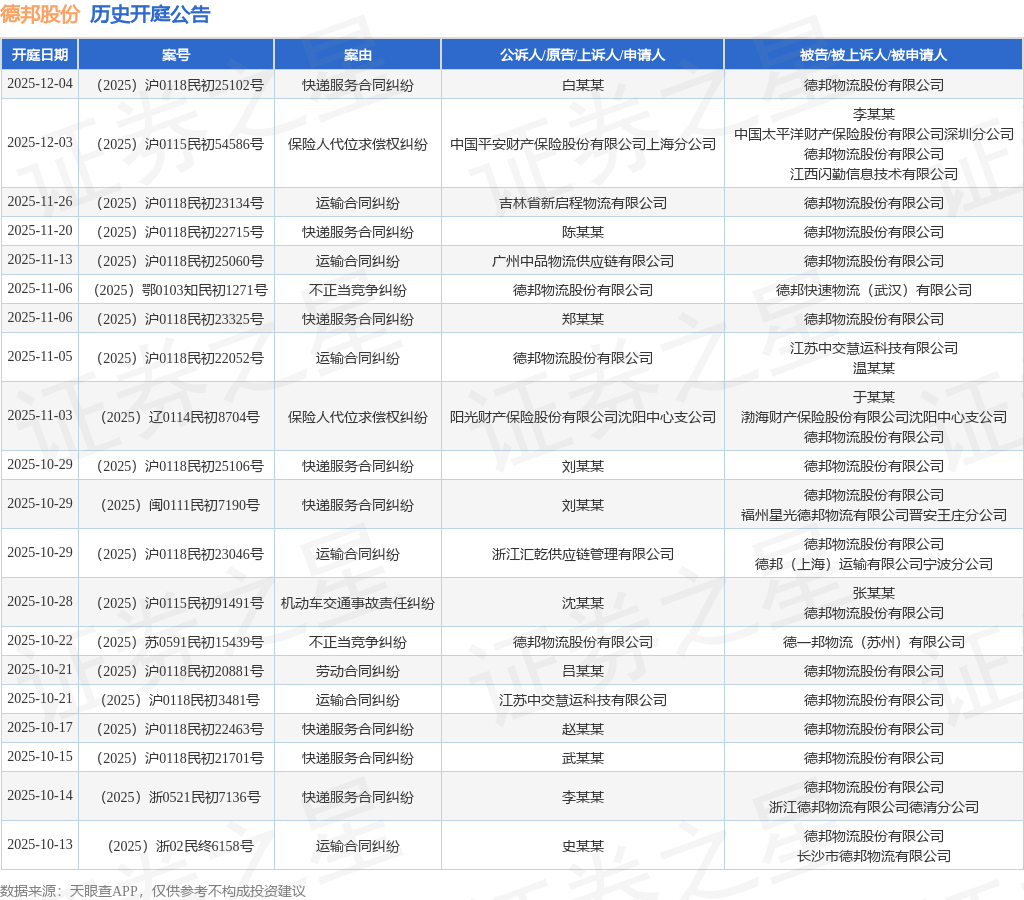Click defendant 温某某
1024x900 pixels.
click(x=874, y=368)
